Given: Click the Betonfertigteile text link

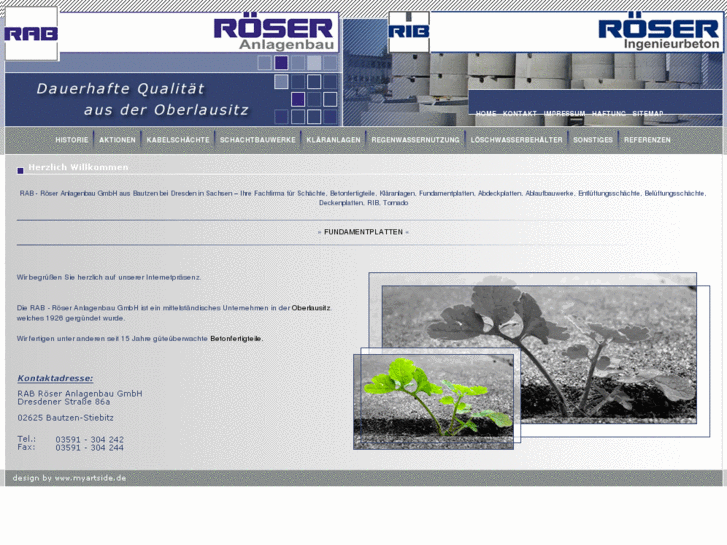Looking at the screenshot, I should tap(236, 339).
